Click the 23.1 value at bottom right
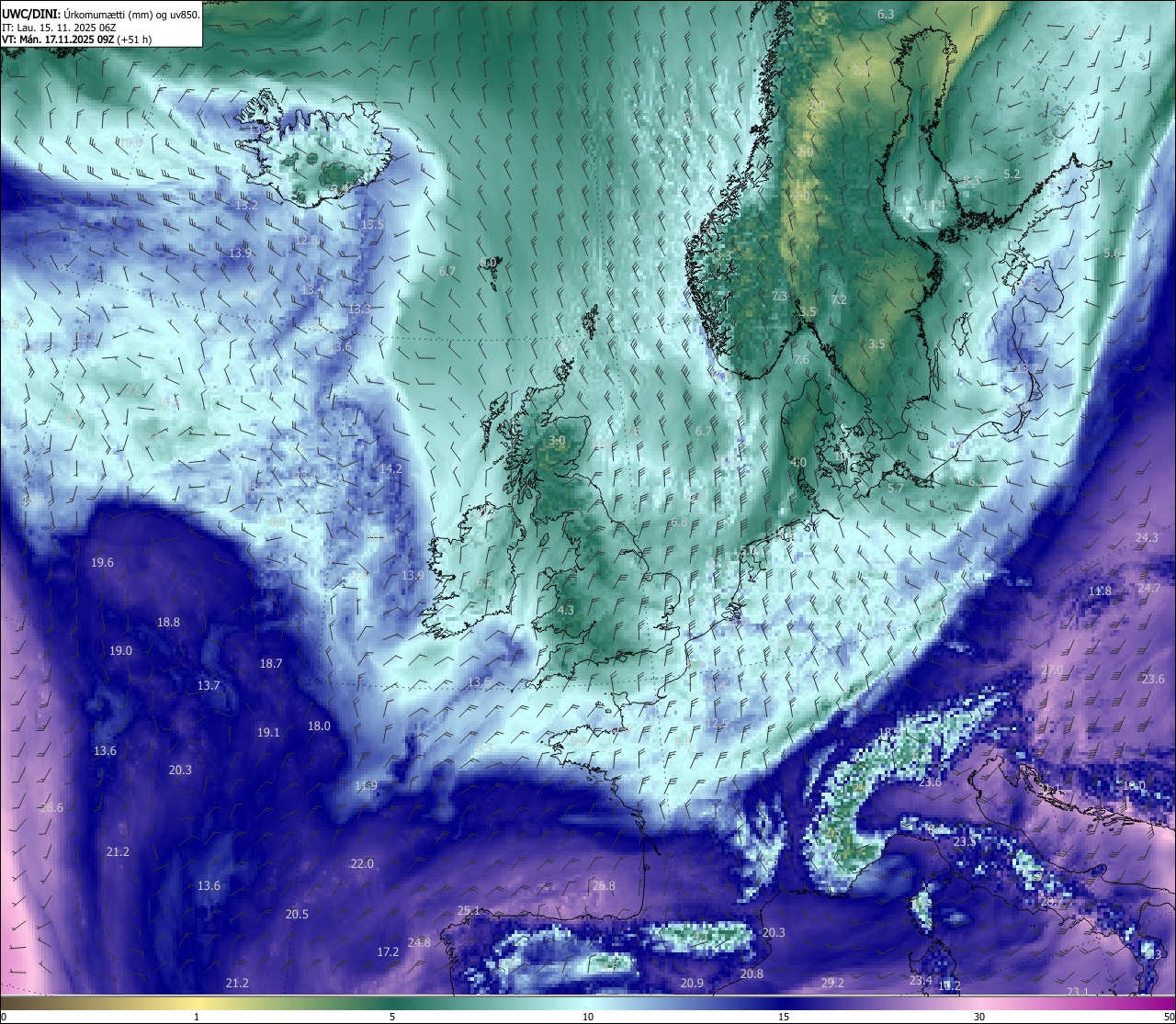 pyautogui.click(x=1078, y=991)
